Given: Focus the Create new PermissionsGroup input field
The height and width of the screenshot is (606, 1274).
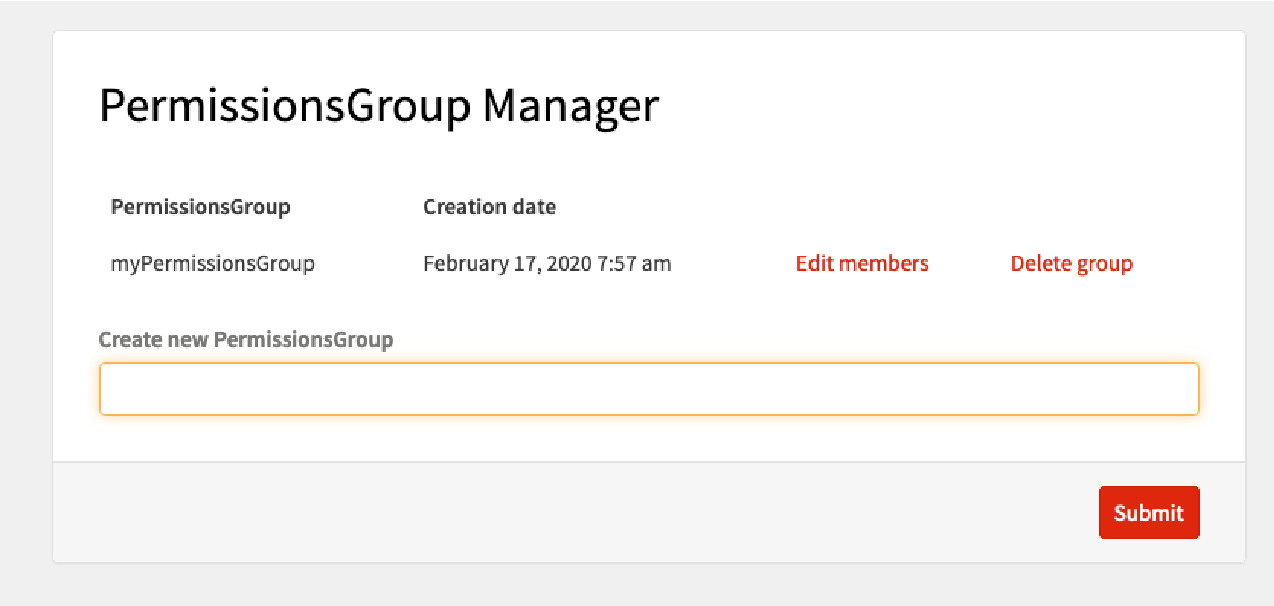Looking at the screenshot, I should pos(648,389).
